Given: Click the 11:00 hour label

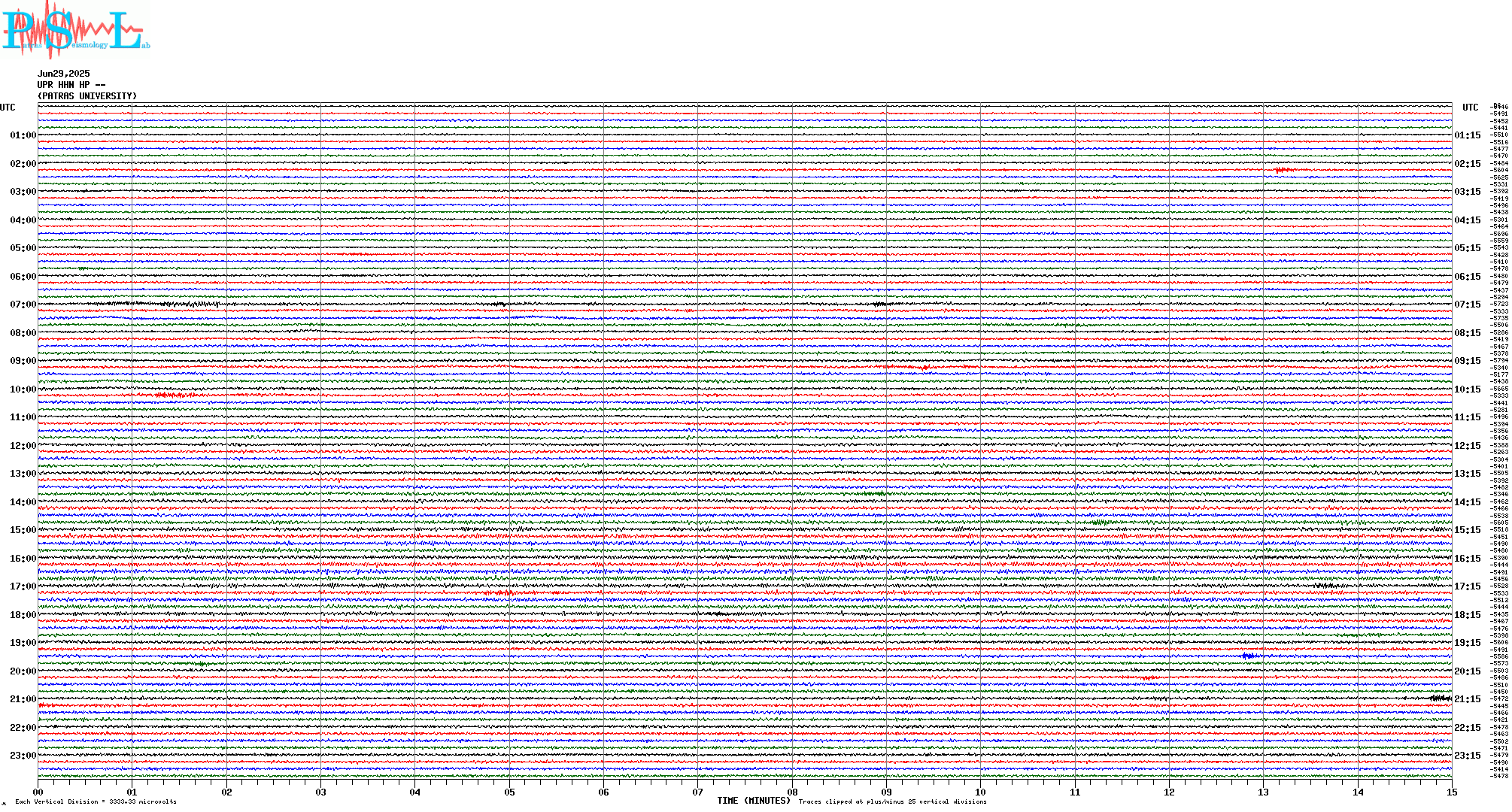Looking at the screenshot, I should 23,417.
